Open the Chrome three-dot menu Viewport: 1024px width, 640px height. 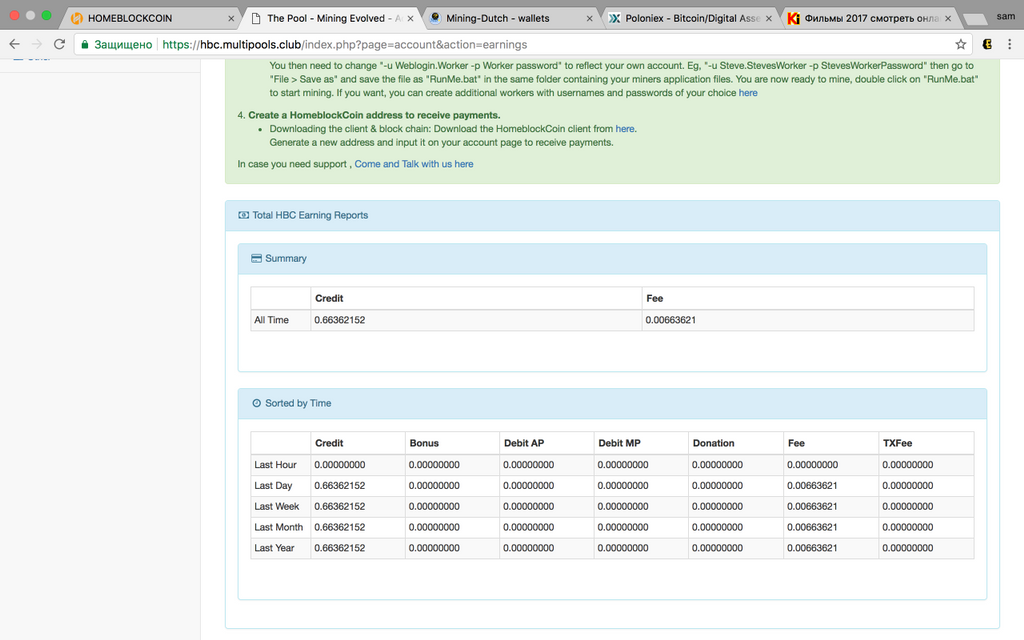[1010, 44]
